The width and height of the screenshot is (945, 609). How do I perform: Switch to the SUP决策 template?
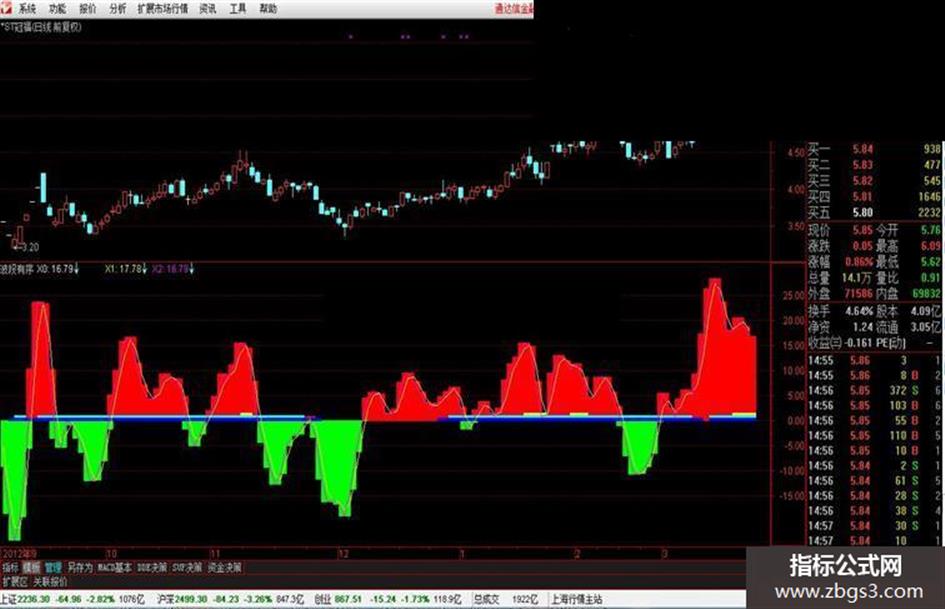point(187,567)
